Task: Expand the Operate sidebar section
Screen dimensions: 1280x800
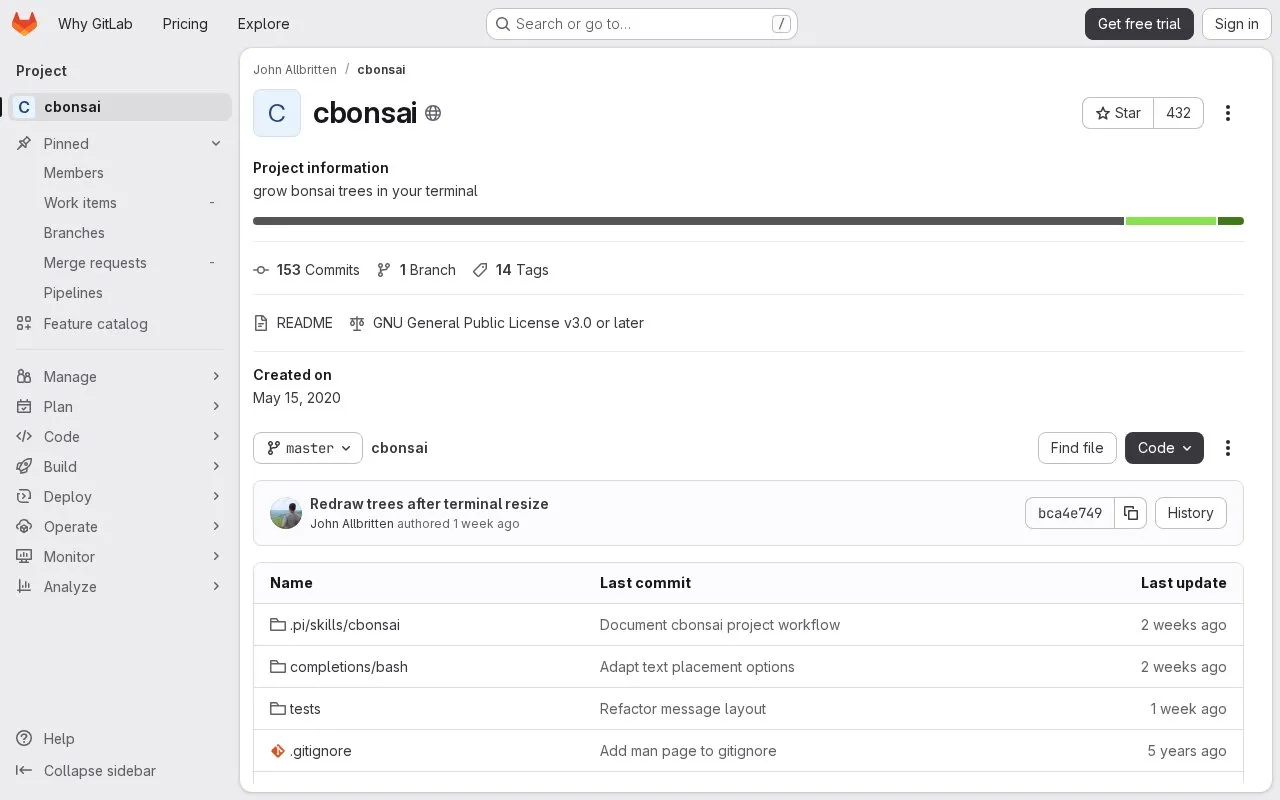Action: point(120,527)
